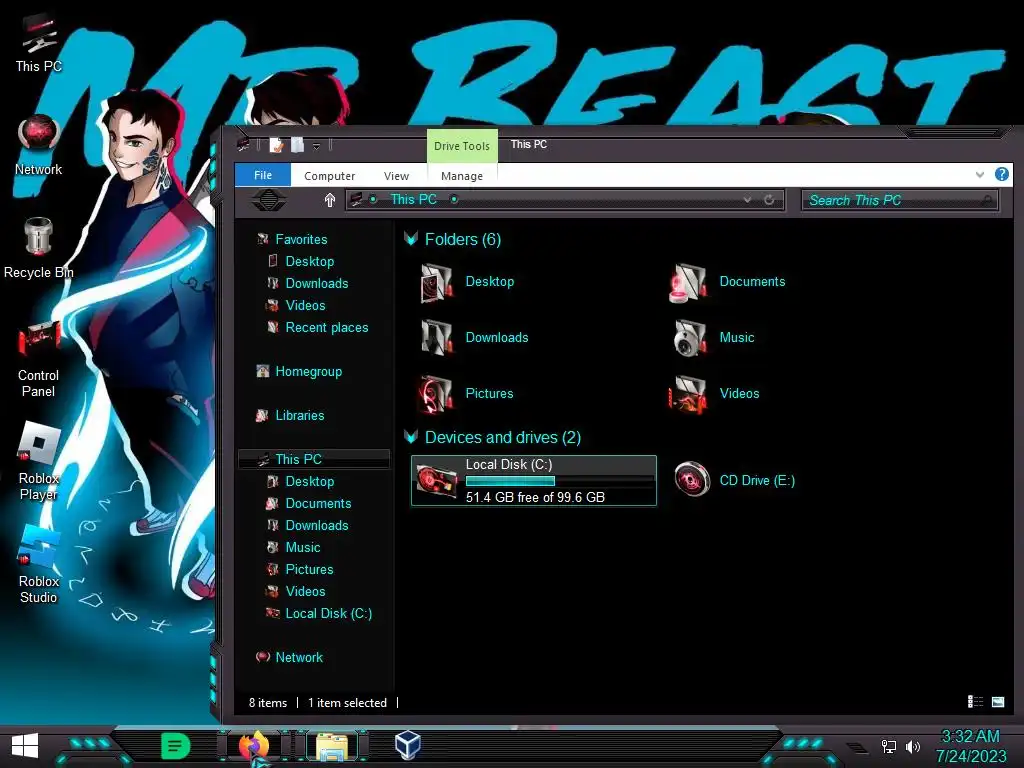This screenshot has width=1024, height=768.
Task: Open the File tab
Action: pos(263,175)
